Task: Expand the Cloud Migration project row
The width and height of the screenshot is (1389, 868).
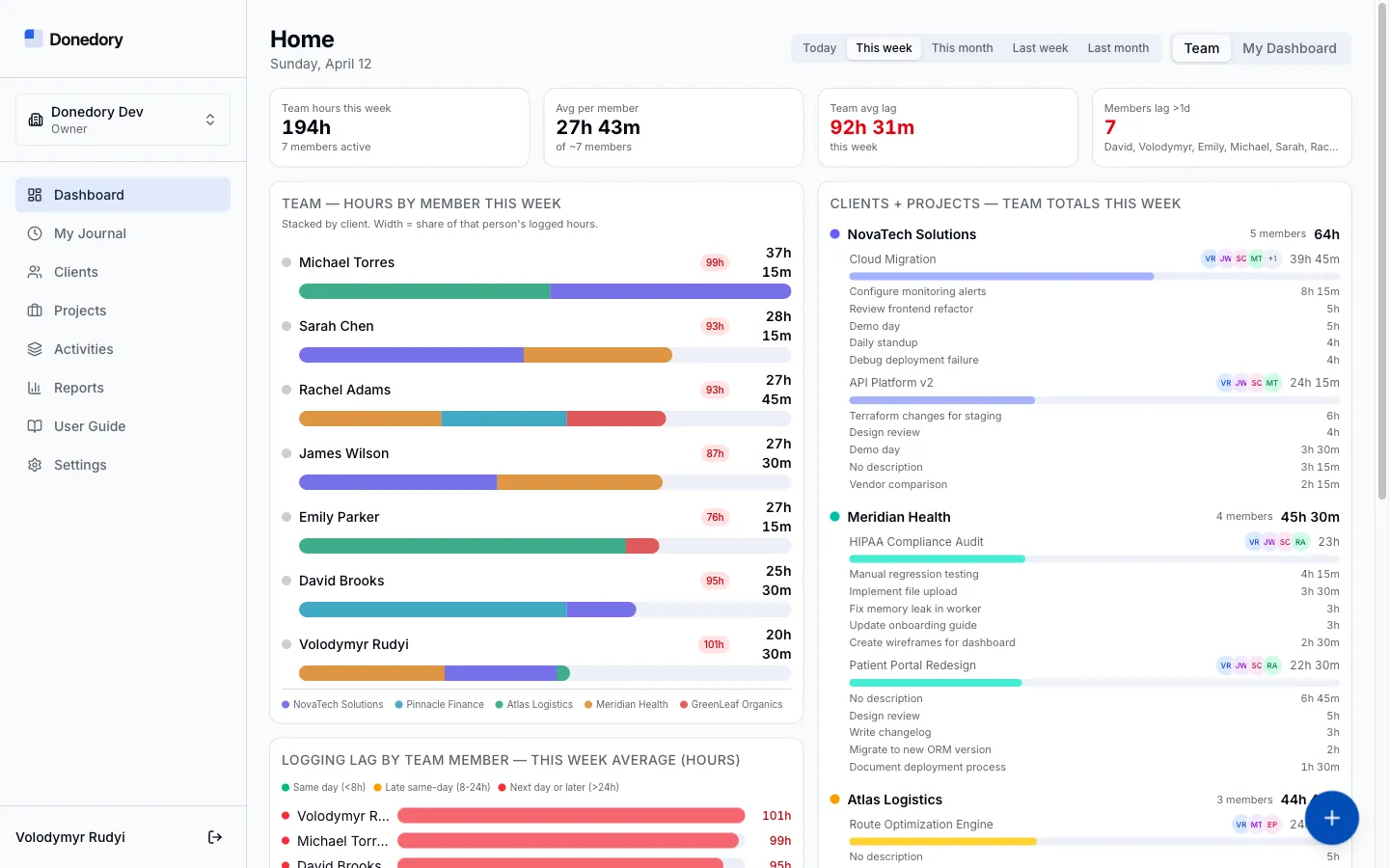Action: click(x=892, y=259)
